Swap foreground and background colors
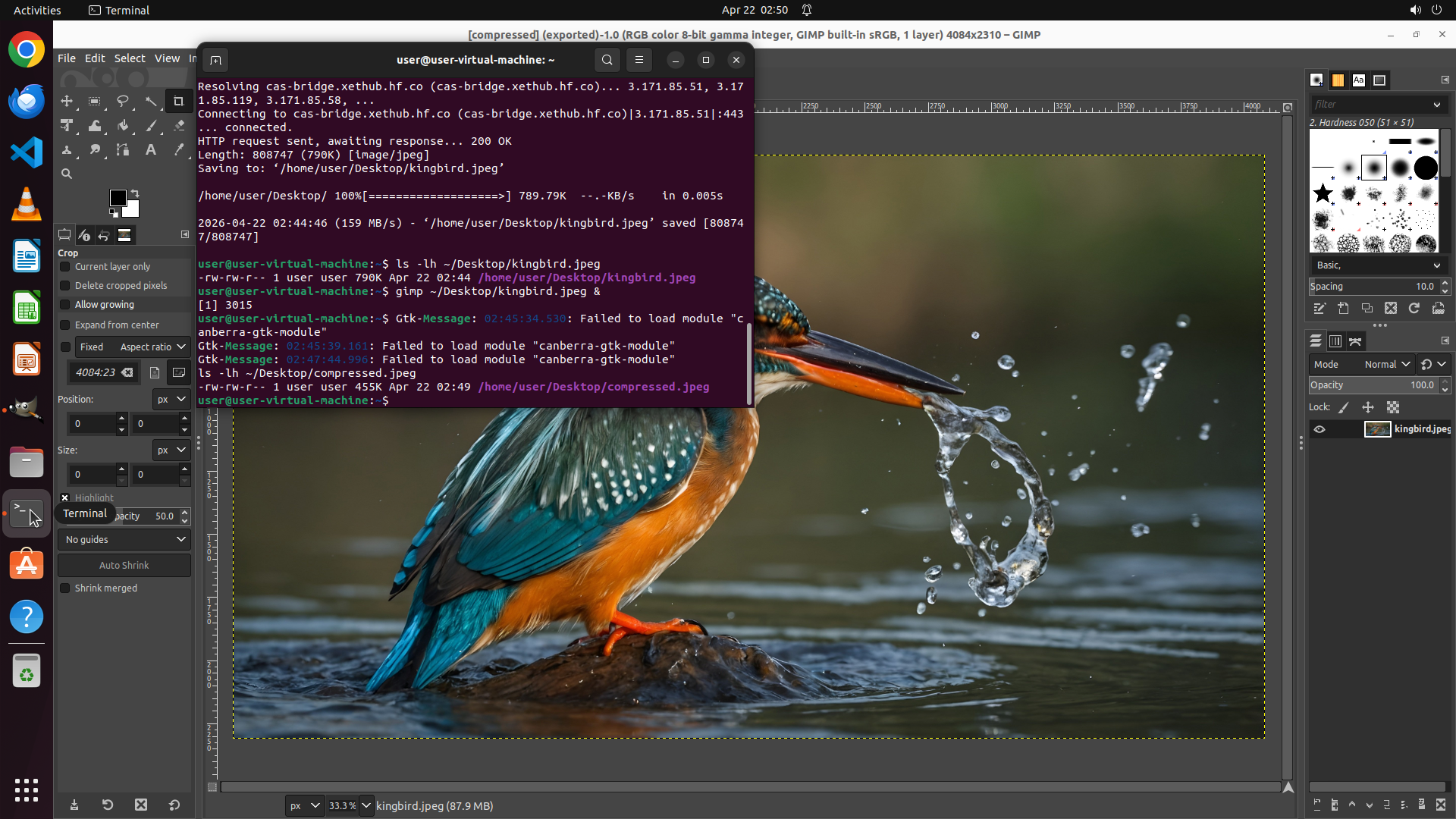 click(x=135, y=193)
